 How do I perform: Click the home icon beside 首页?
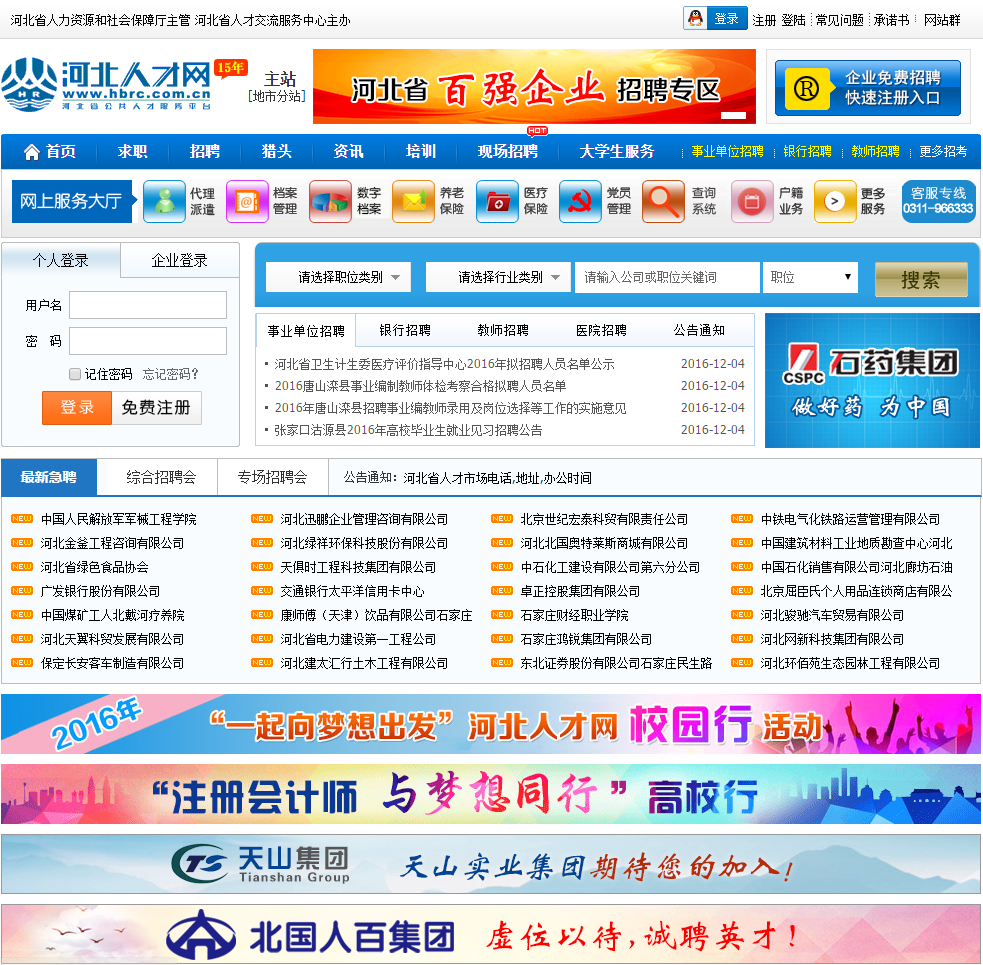(31, 152)
